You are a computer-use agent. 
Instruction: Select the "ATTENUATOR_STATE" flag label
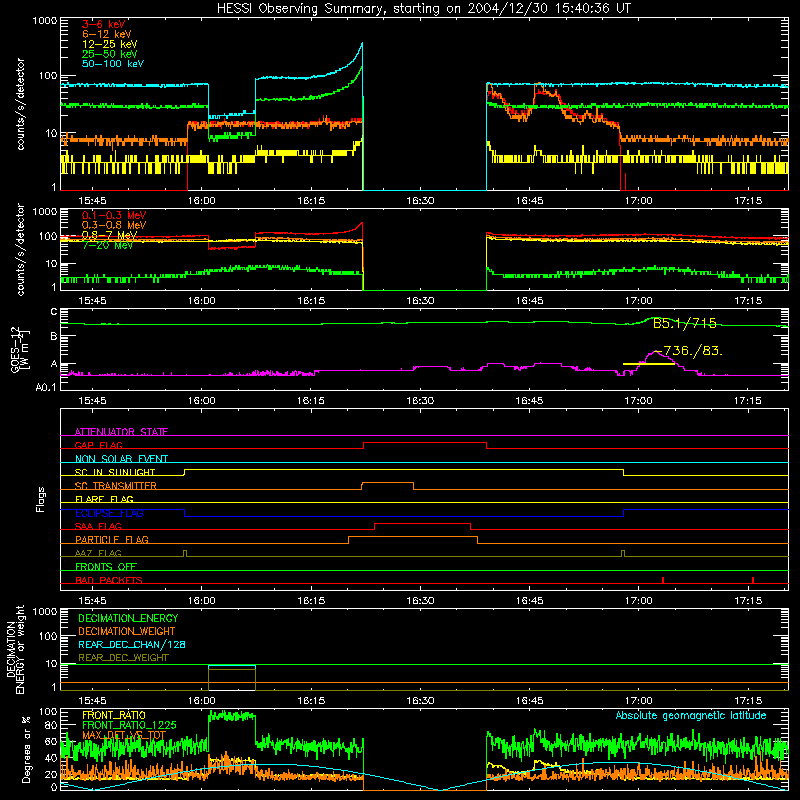pos(121,432)
